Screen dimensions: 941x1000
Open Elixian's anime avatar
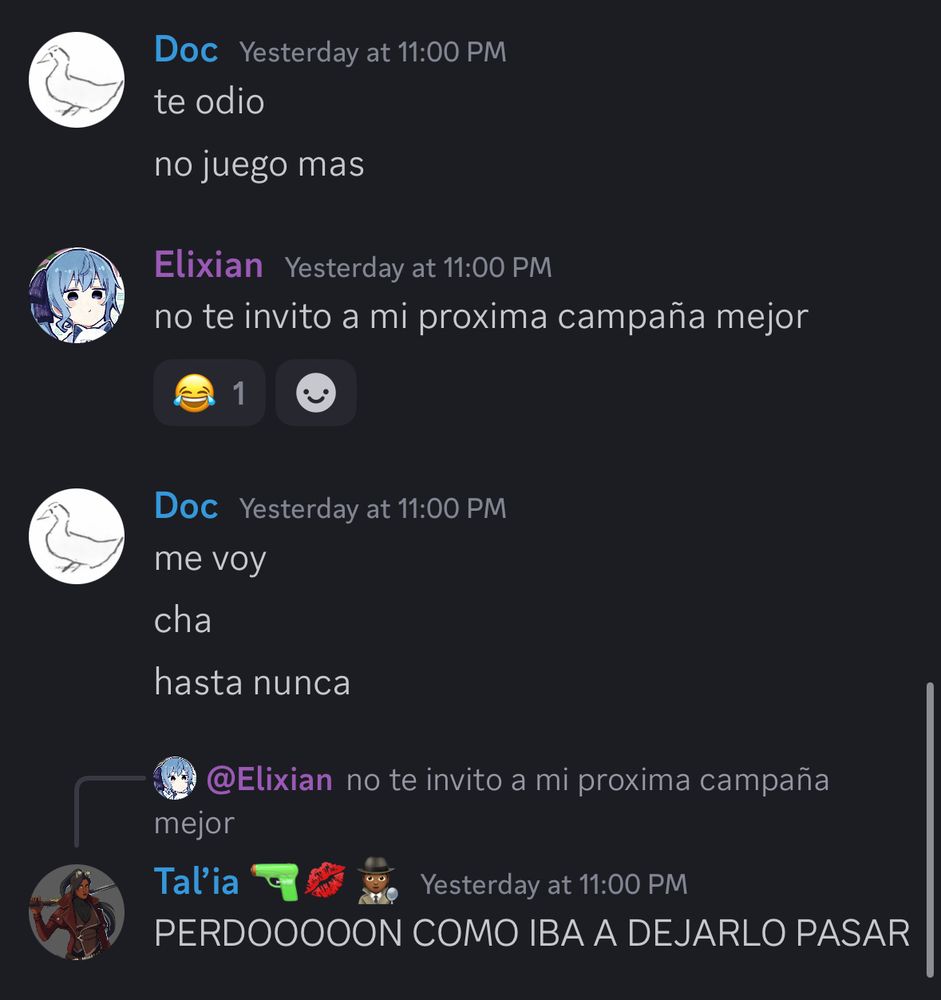tap(77, 295)
